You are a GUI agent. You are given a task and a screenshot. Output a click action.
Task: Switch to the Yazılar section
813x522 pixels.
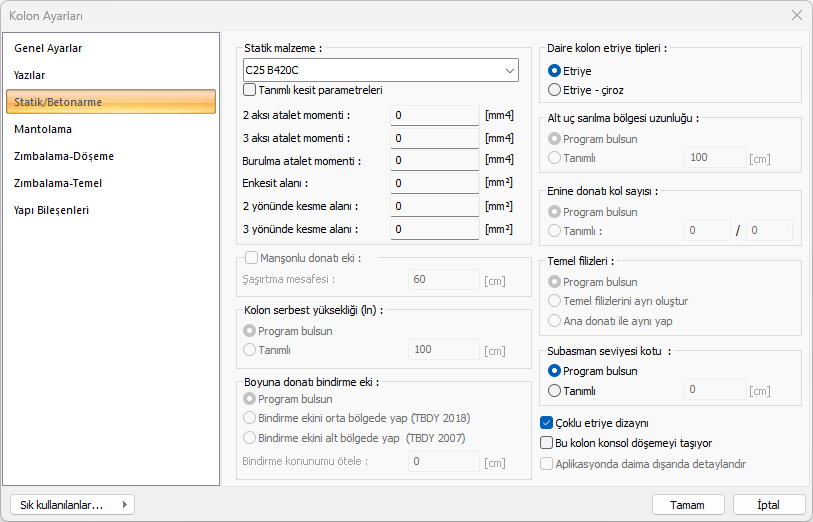[30, 75]
